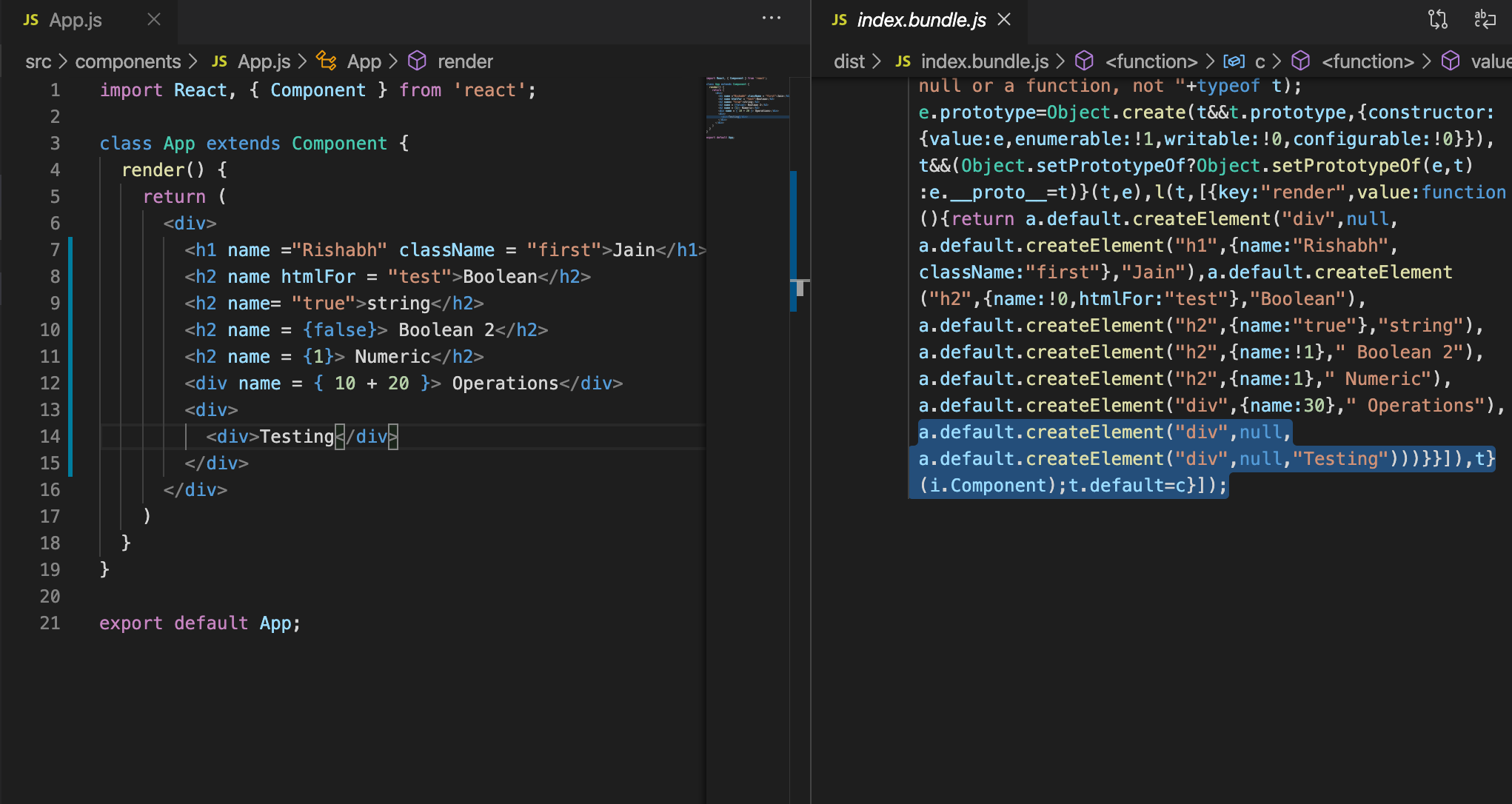Switch to the App.js tab
This screenshot has height=804, width=1512.
tap(75, 20)
